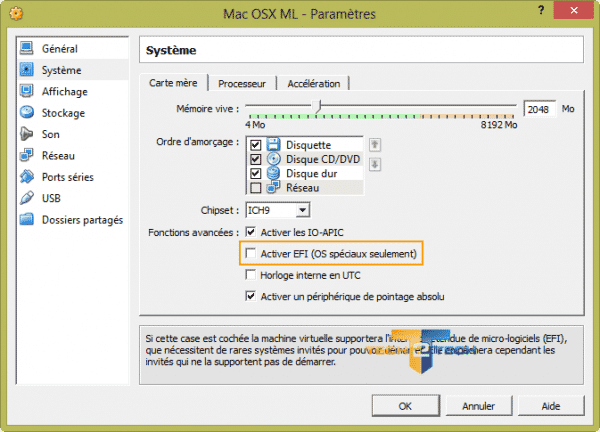Open the Chipset ICH9 dropdown
Image resolution: width=600 pixels, height=432 pixels.
click(278, 210)
